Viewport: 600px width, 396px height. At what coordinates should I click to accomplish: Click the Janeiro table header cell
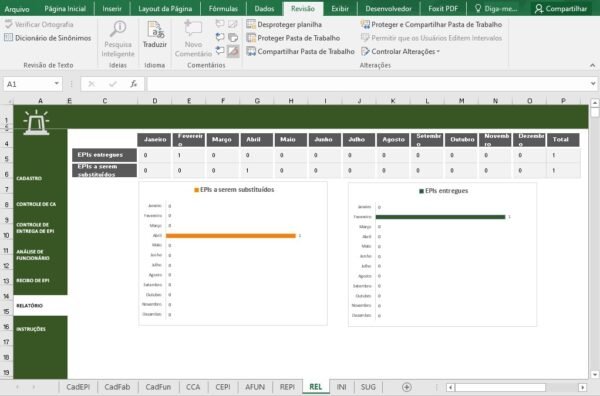pos(154,140)
